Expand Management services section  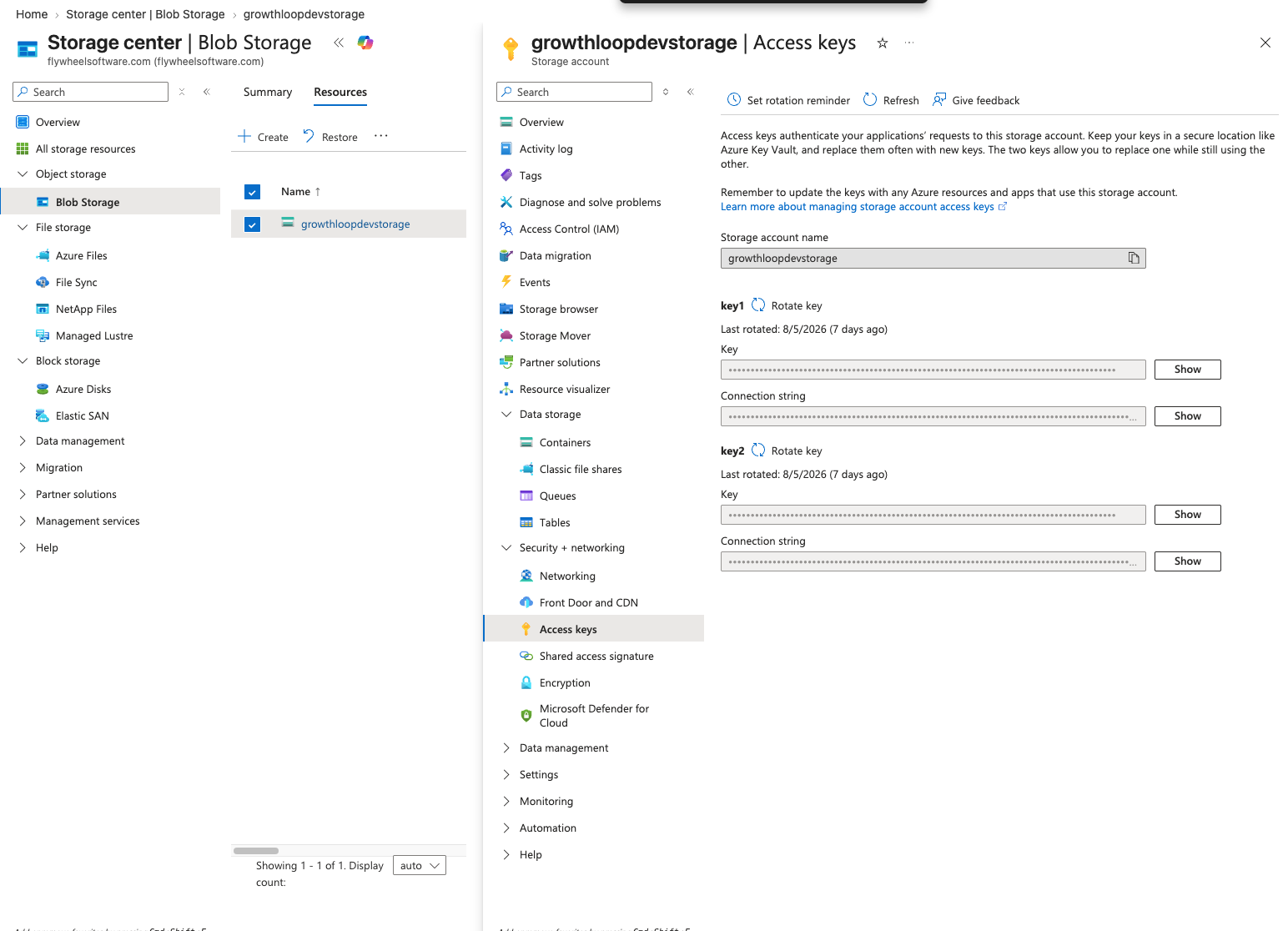click(x=23, y=521)
